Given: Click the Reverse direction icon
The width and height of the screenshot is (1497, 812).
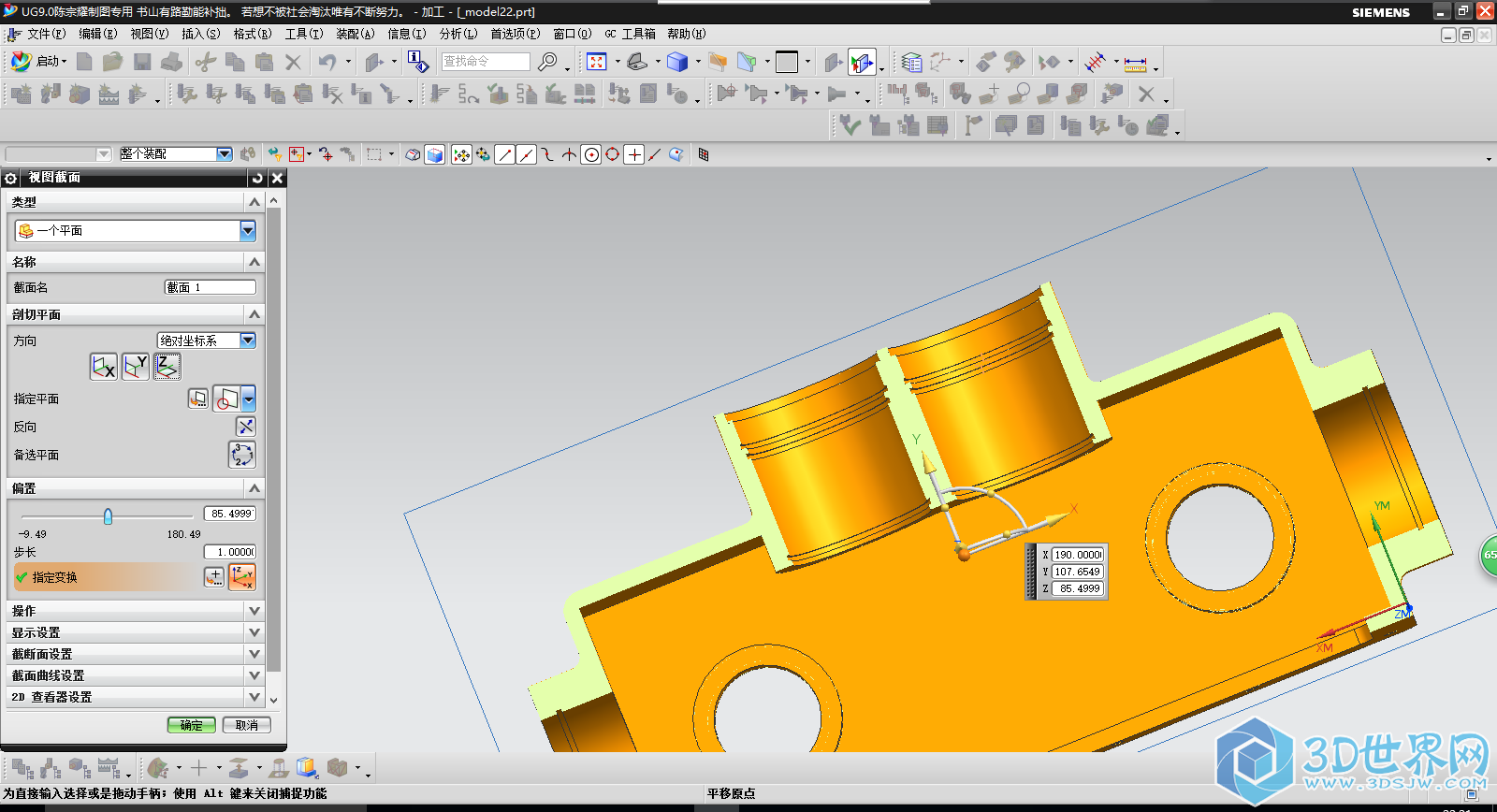Looking at the screenshot, I should point(245,427).
